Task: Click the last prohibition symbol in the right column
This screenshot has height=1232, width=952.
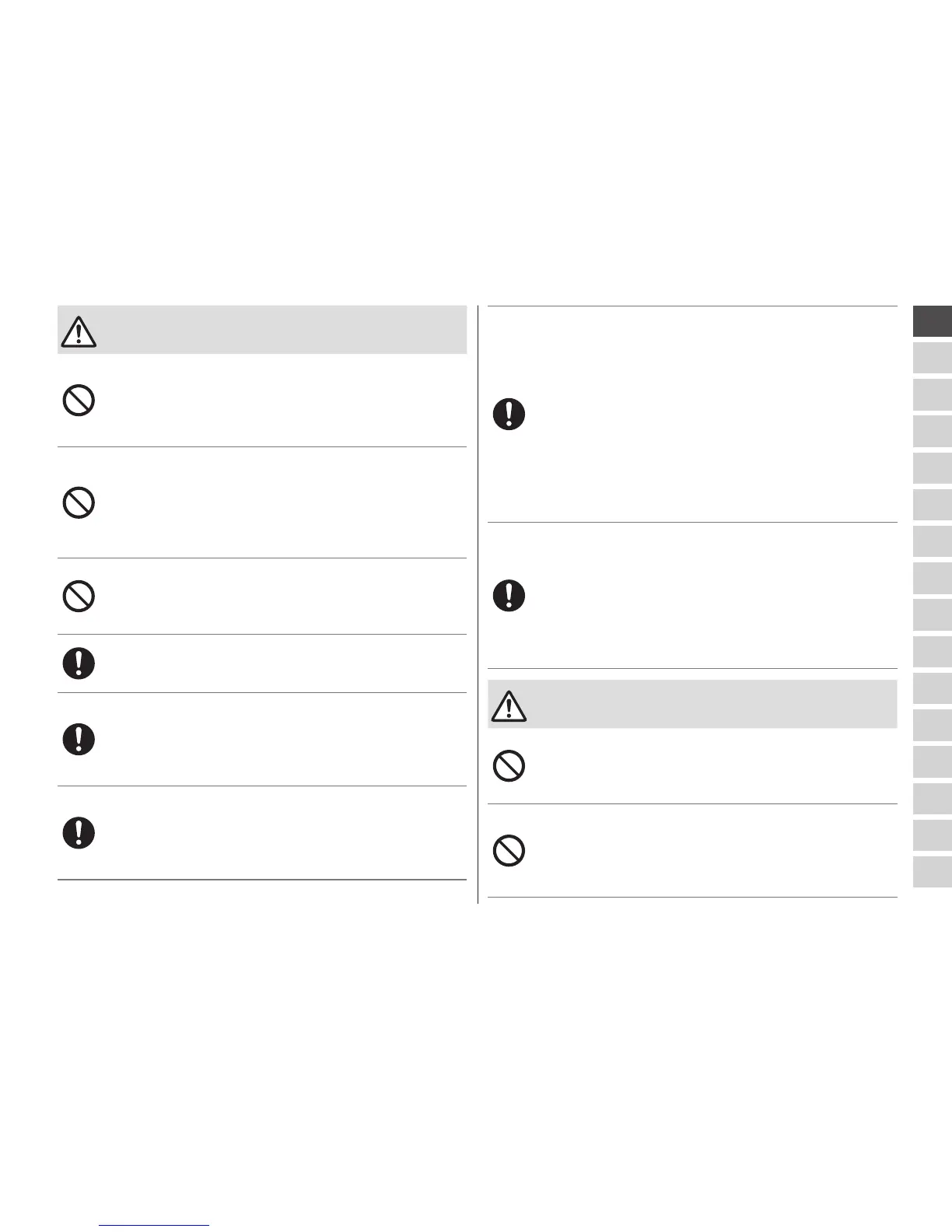Action: click(x=509, y=850)
